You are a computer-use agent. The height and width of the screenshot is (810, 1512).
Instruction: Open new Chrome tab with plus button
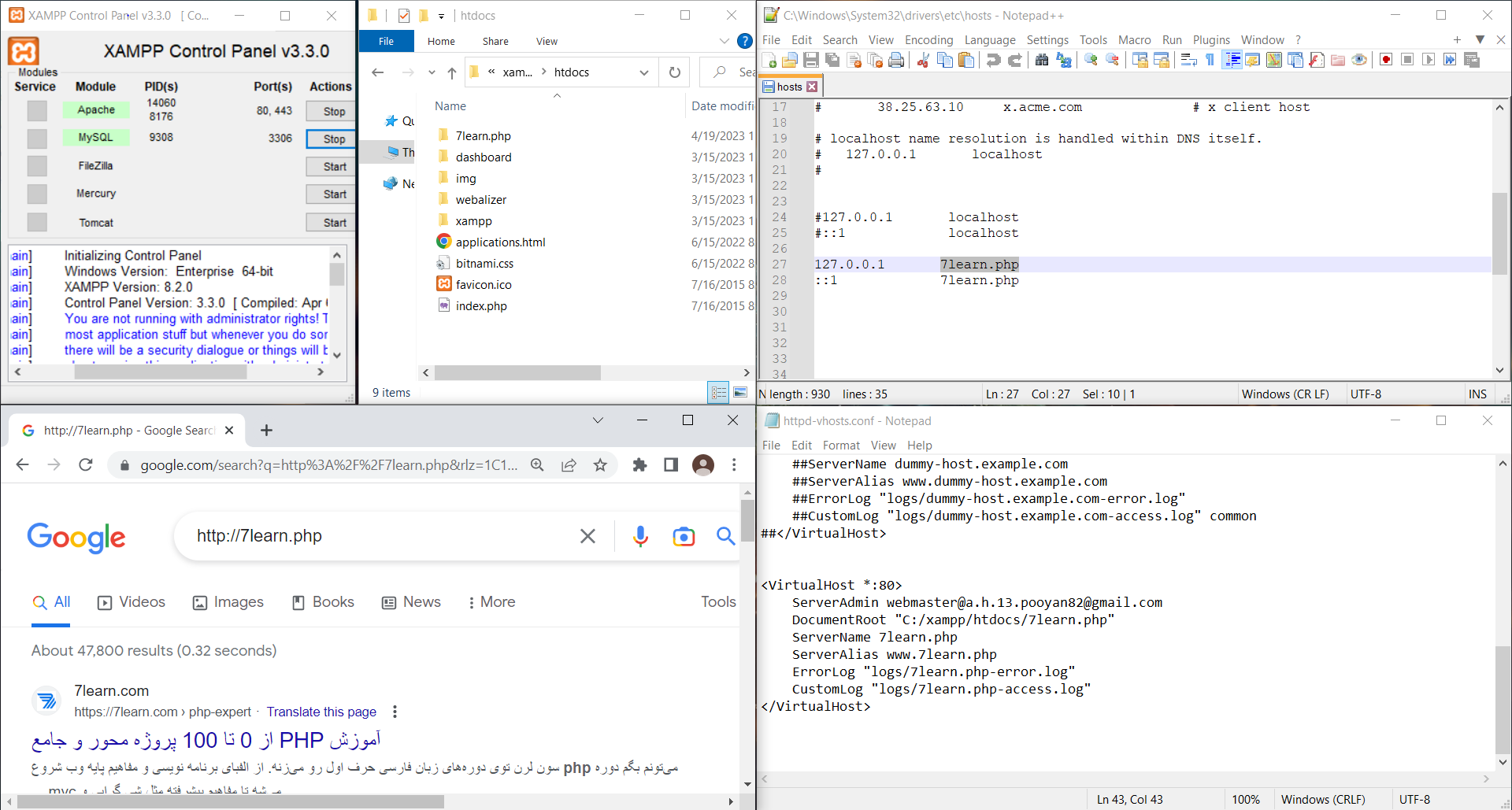pyautogui.click(x=266, y=430)
